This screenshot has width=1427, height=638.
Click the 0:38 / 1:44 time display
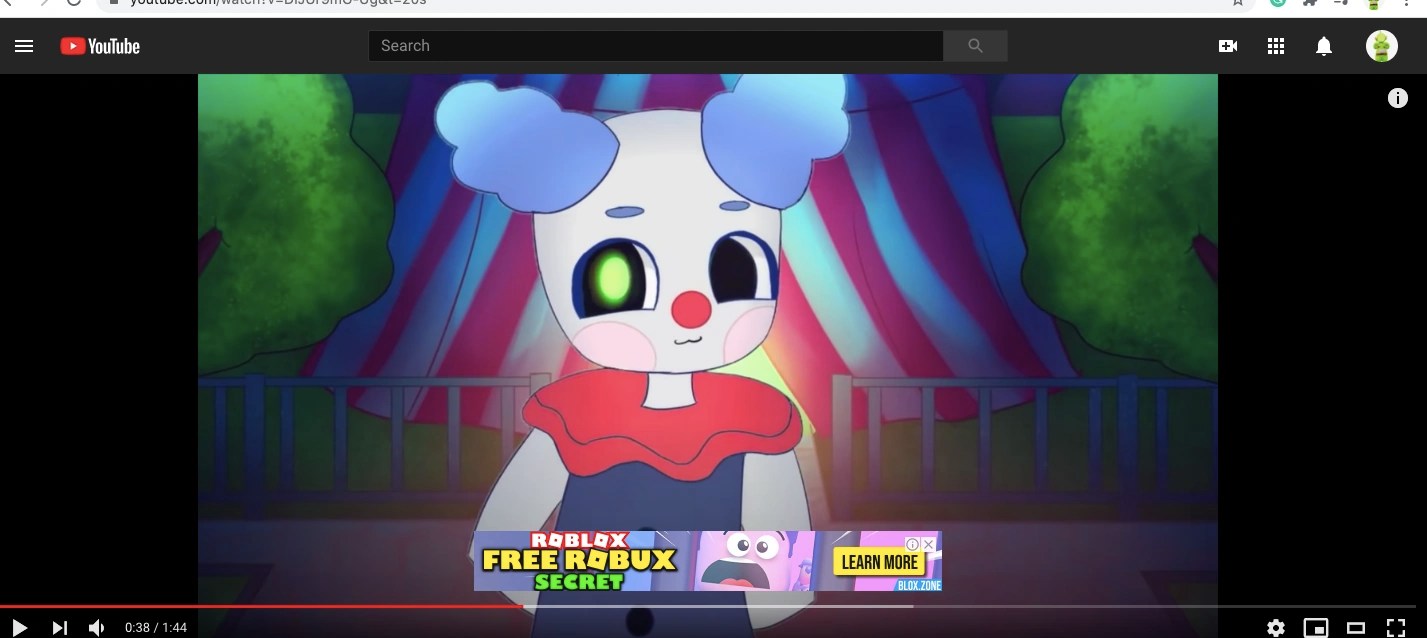[x=156, y=628]
